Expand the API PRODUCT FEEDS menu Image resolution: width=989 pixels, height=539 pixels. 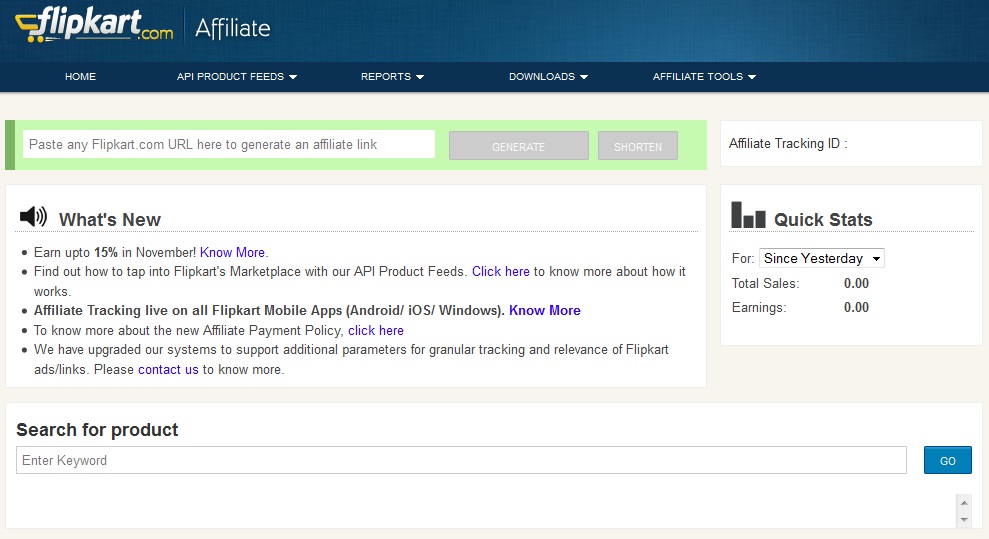pos(237,76)
